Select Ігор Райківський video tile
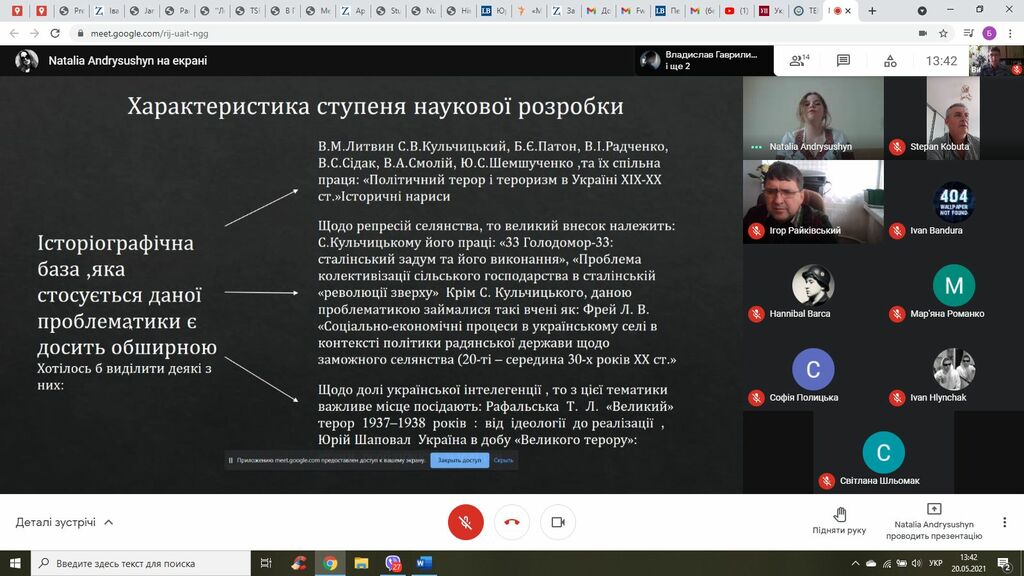 (812, 201)
